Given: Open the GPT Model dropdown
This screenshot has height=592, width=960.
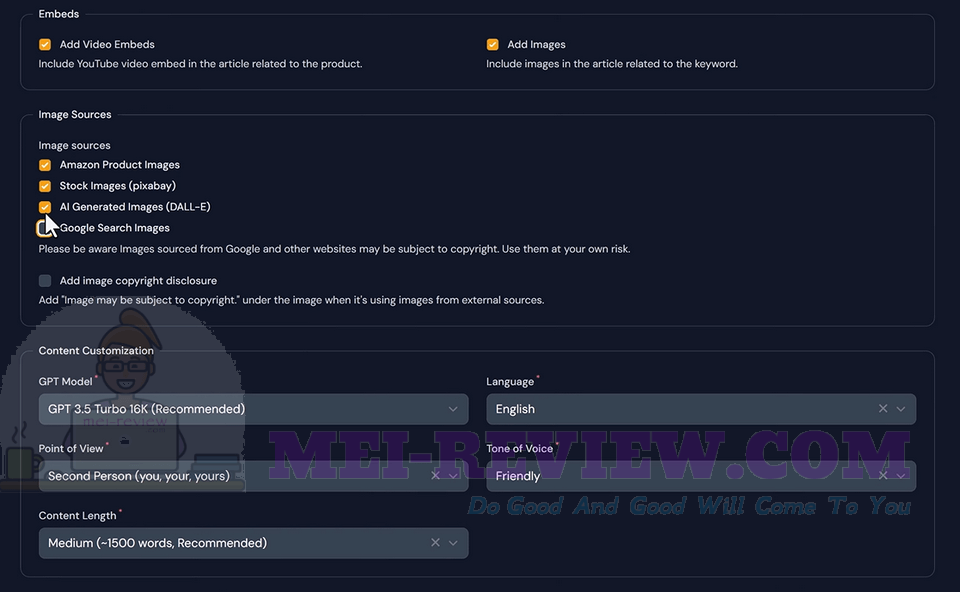Looking at the screenshot, I should tap(253, 409).
